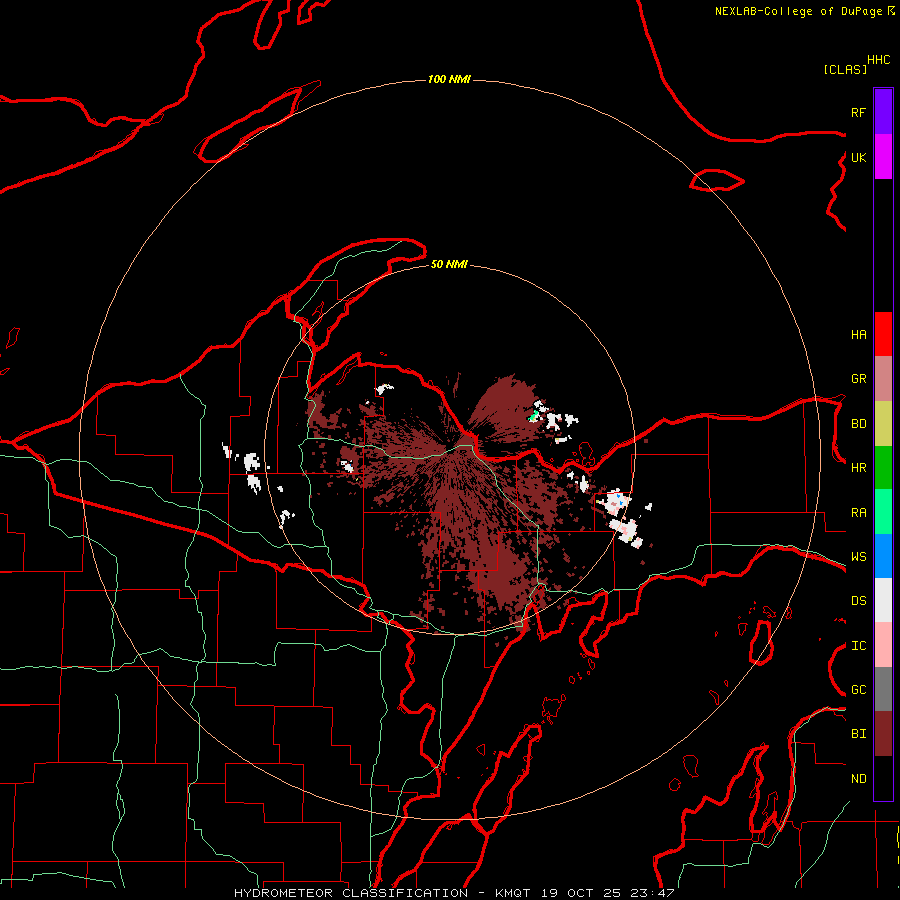Click the HR legend label

coord(858,468)
